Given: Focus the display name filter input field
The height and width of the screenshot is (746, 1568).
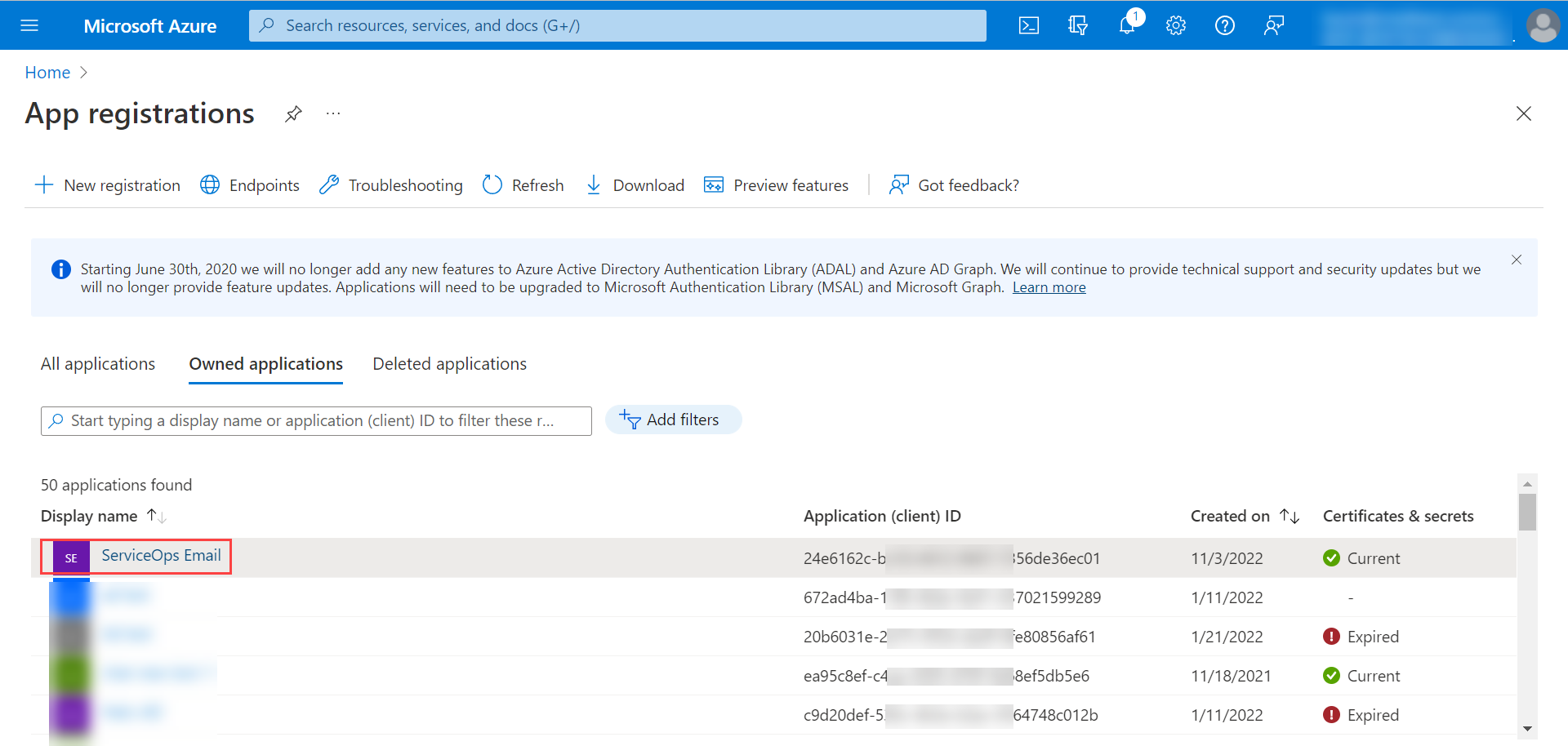Looking at the screenshot, I should pyautogui.click(x=316, y=421).
